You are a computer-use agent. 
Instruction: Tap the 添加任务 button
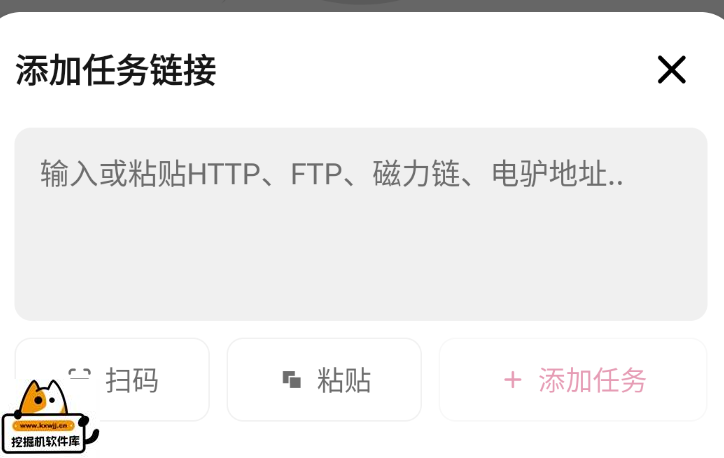click(573, 380)
